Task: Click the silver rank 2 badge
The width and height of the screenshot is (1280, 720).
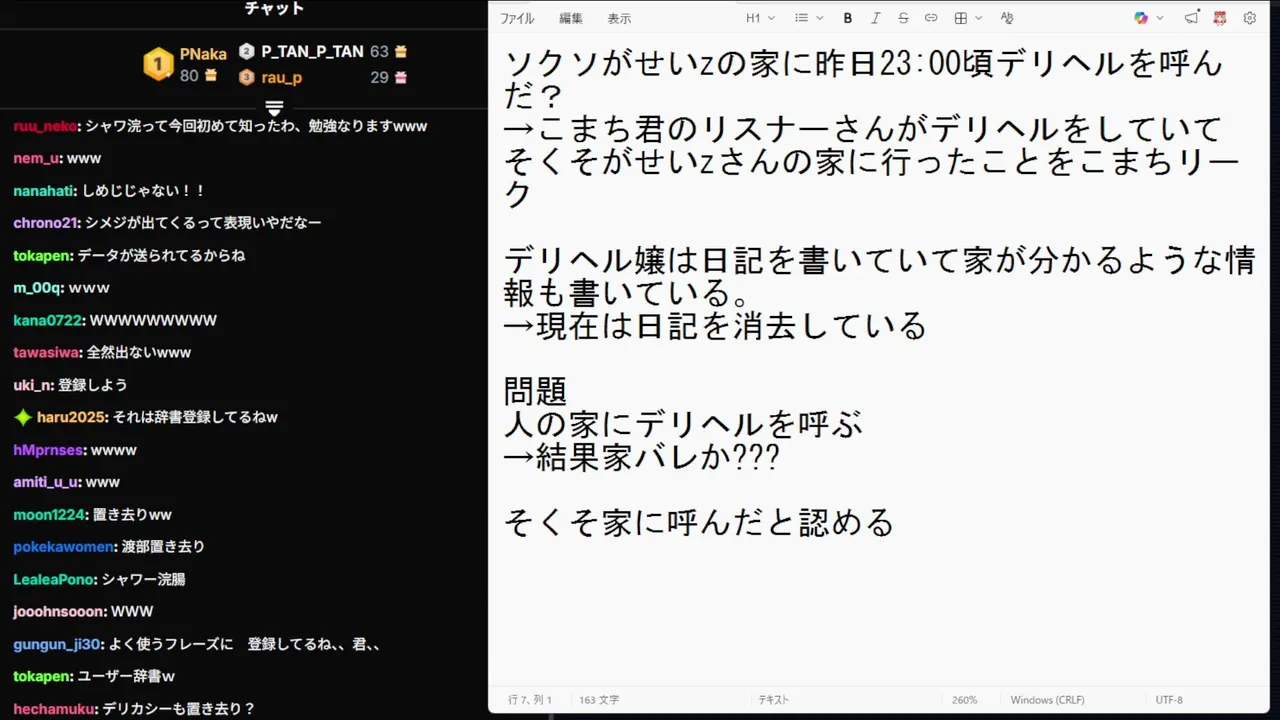Action: click(x=247, y=51)
